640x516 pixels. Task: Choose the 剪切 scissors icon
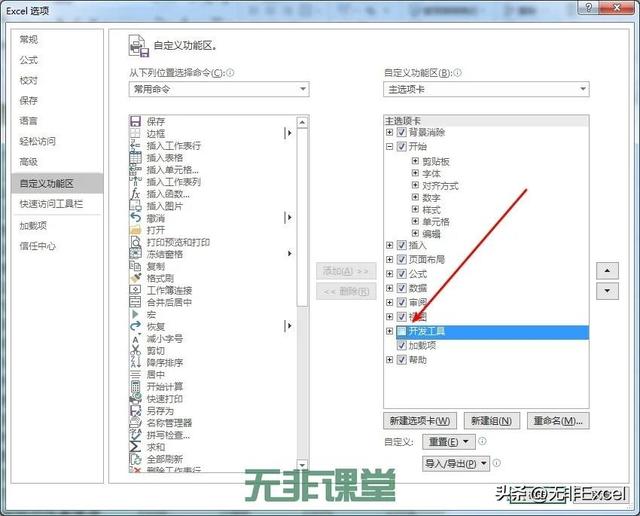pos(135,350)
